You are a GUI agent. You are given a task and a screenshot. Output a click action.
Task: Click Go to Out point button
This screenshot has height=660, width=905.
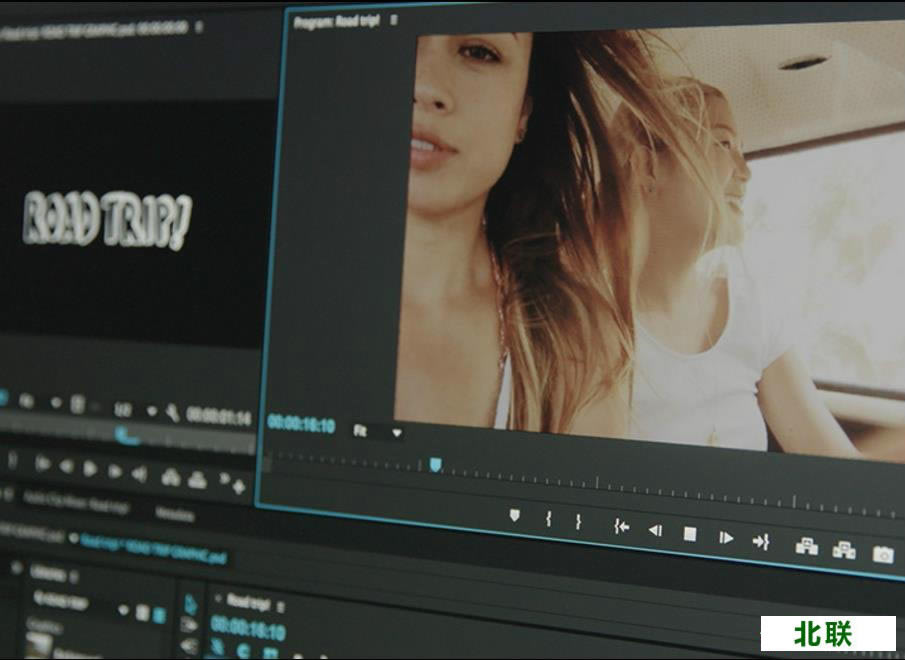761,541
